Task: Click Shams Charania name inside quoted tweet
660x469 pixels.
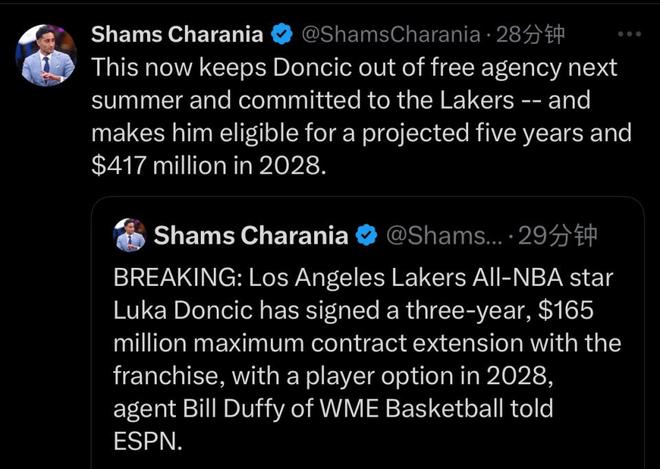Action: 251,235
